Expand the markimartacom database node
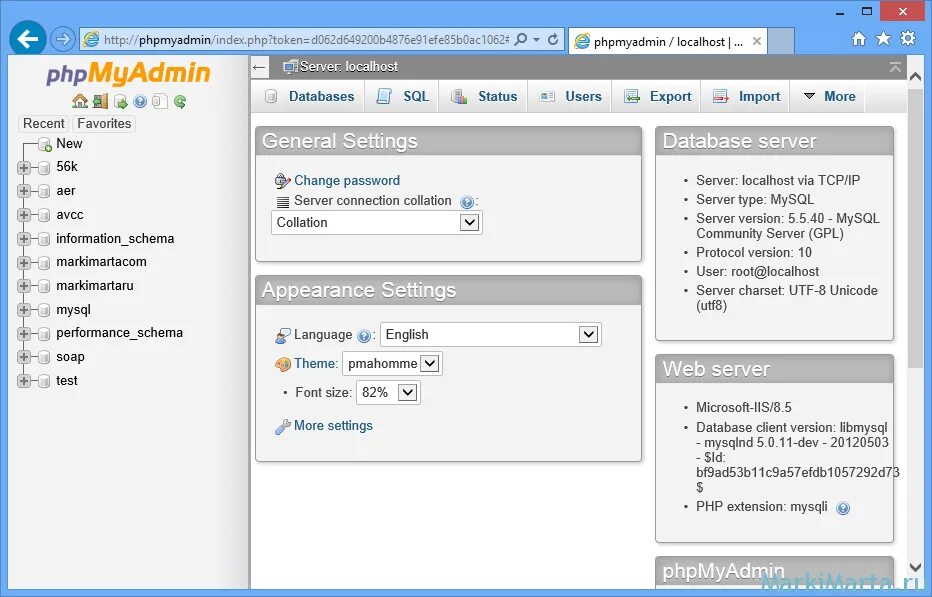Viewport: 932px width, 597px height. (x=24, y=263)
